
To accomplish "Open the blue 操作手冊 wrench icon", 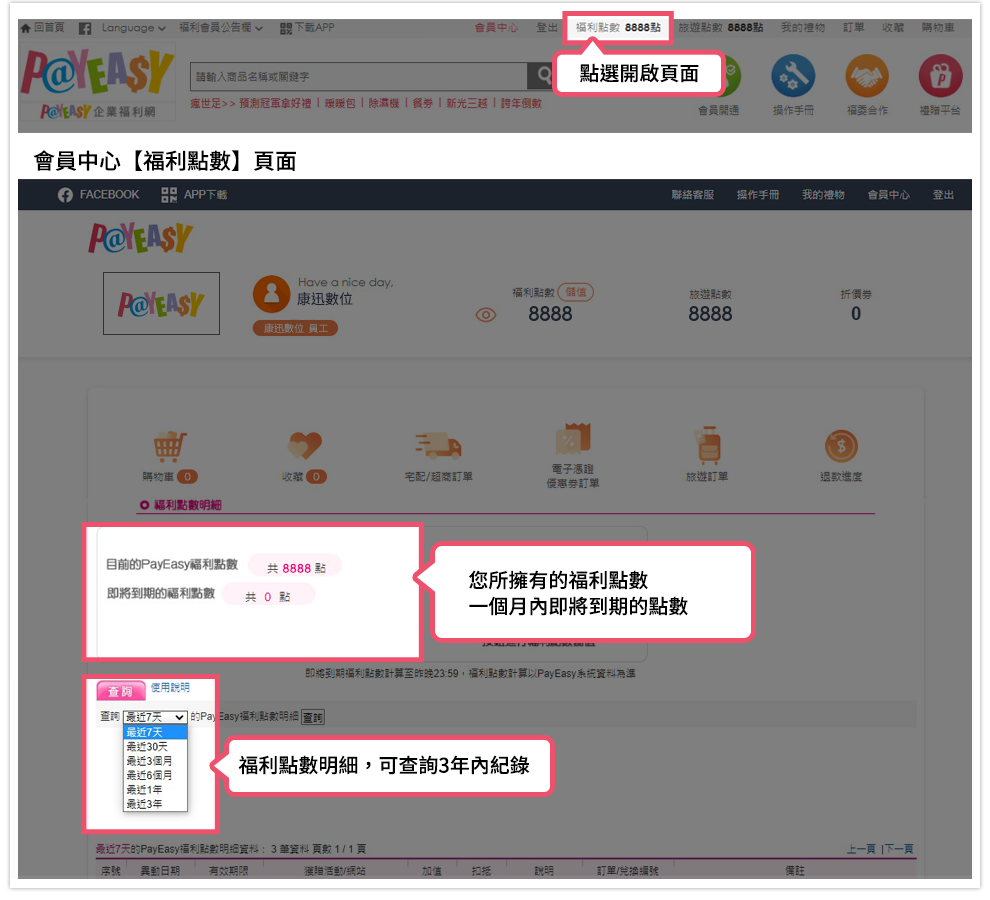I will [793, 76].
